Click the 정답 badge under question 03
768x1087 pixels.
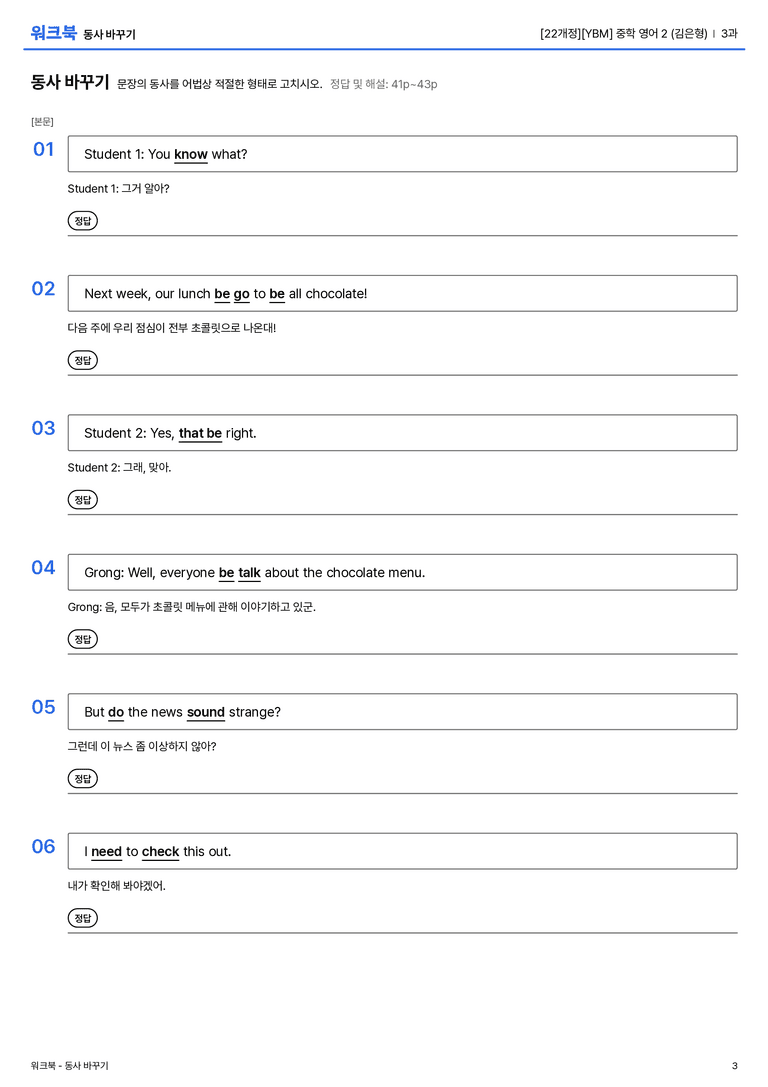coord(82,500)
